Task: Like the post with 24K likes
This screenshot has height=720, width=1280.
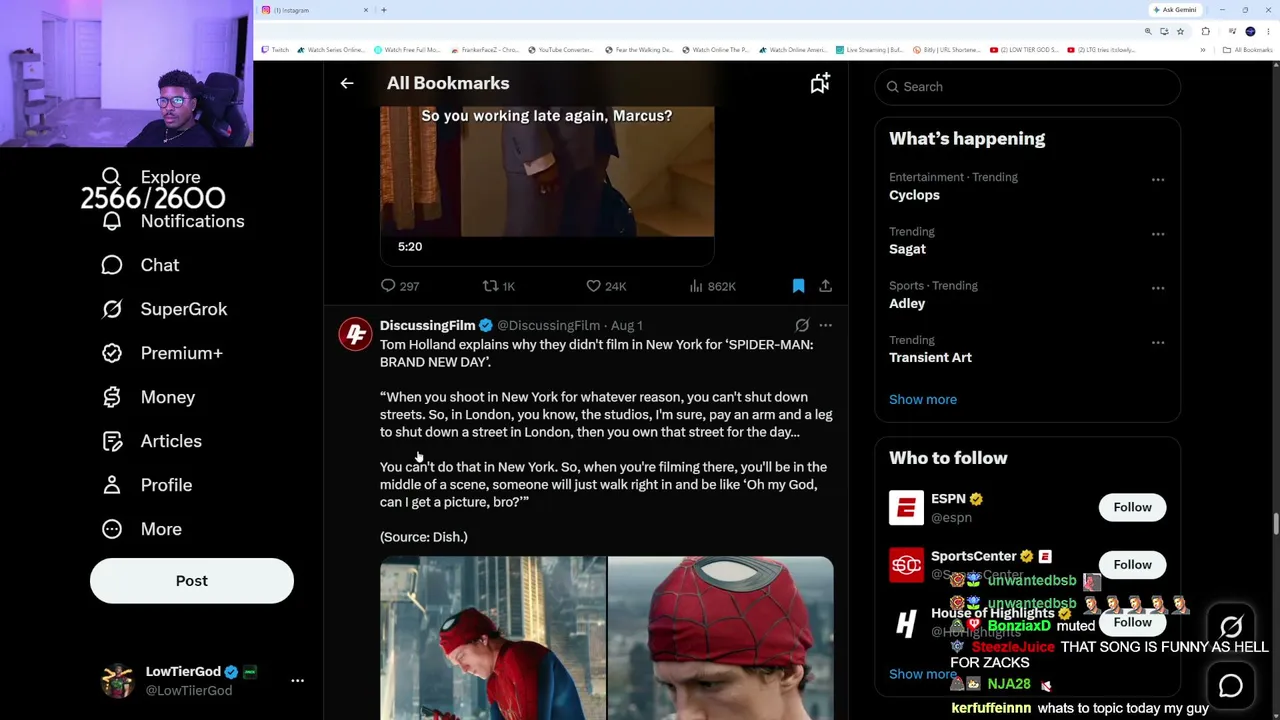Action: tap(606, 286)
